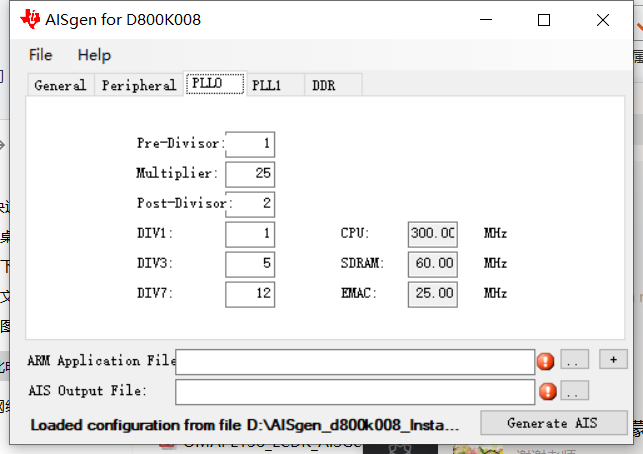Close the AISgen window
Screen dimensions: 643x454
click(603, 20)
